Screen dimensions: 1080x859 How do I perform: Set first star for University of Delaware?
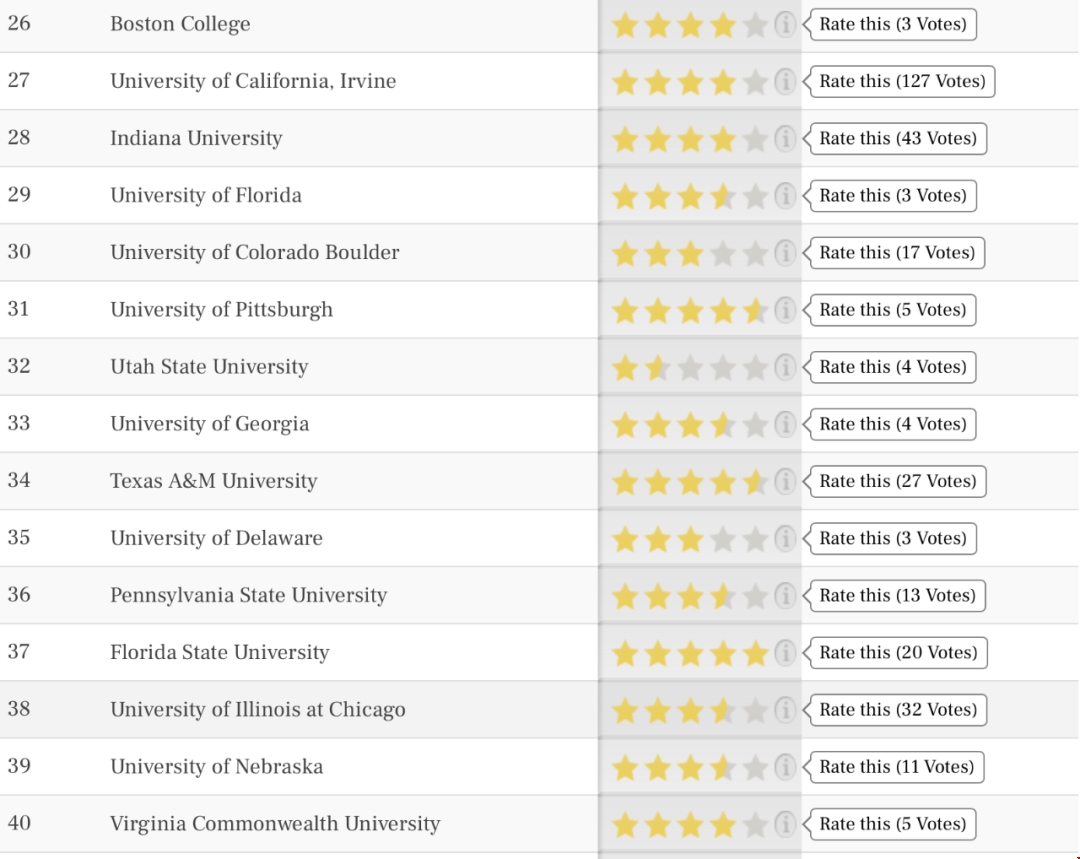(x=625, y=539)
